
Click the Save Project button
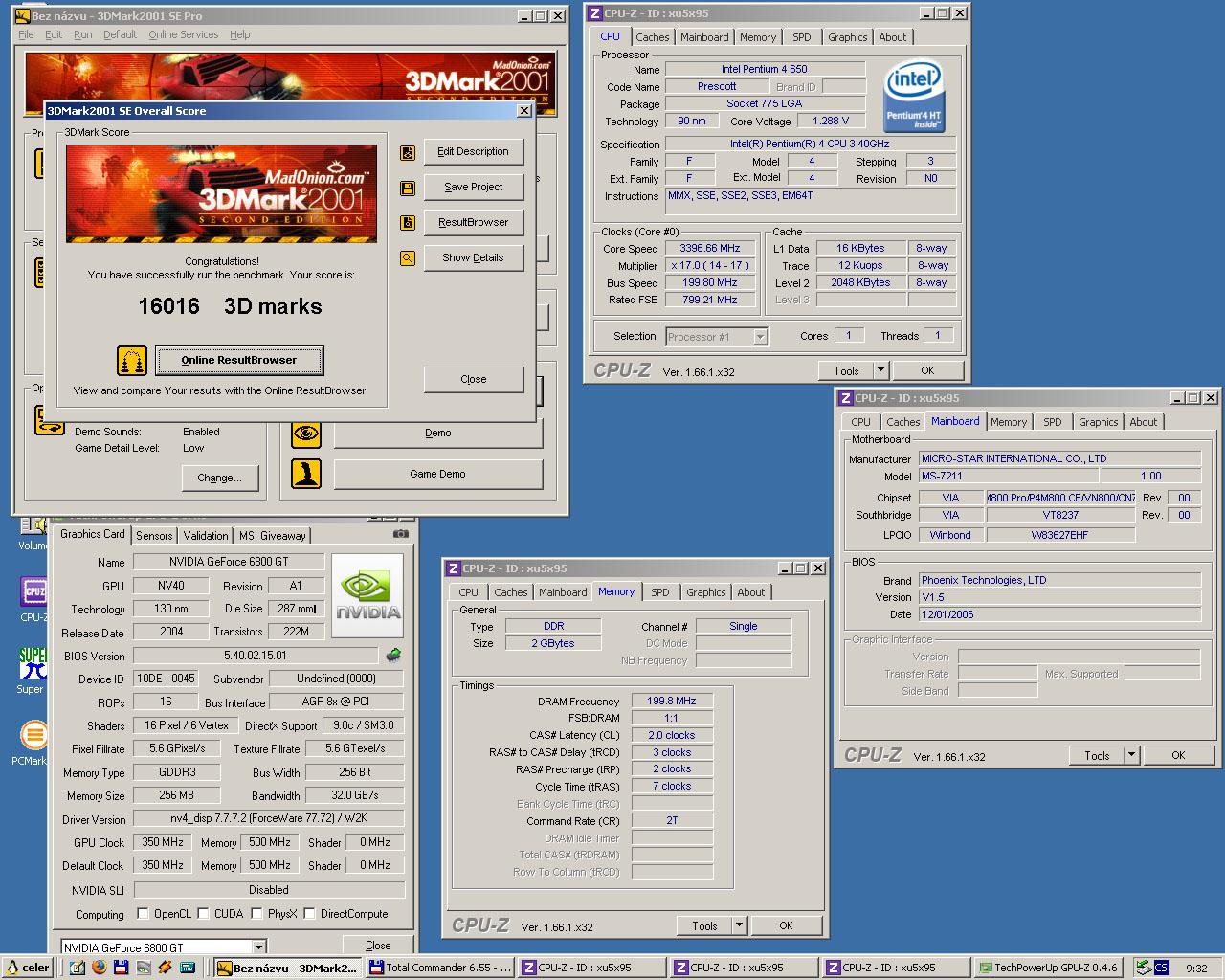pos(474,187)
